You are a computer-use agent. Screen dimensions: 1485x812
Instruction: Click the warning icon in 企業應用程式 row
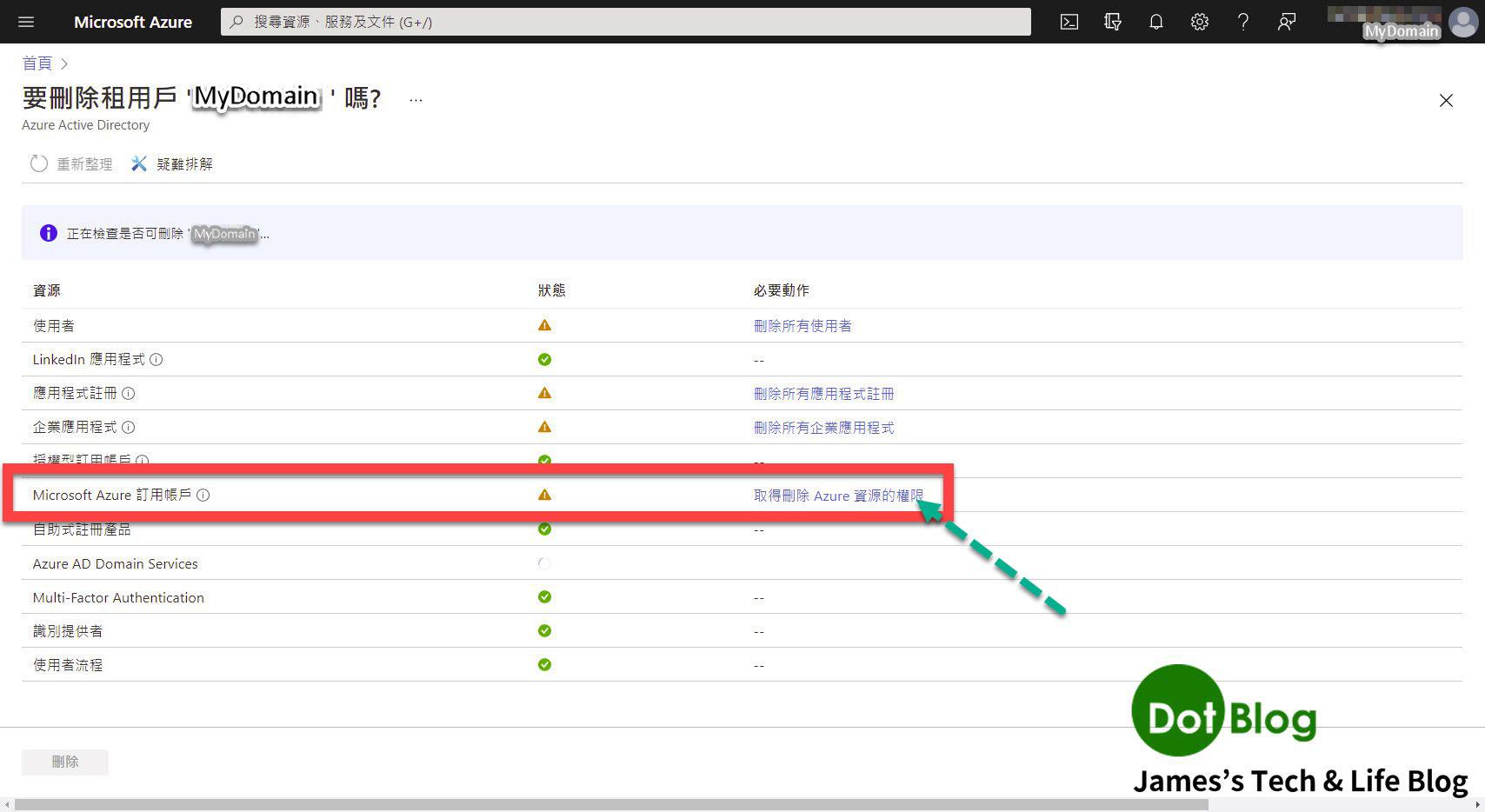click(x=544, y=427)
